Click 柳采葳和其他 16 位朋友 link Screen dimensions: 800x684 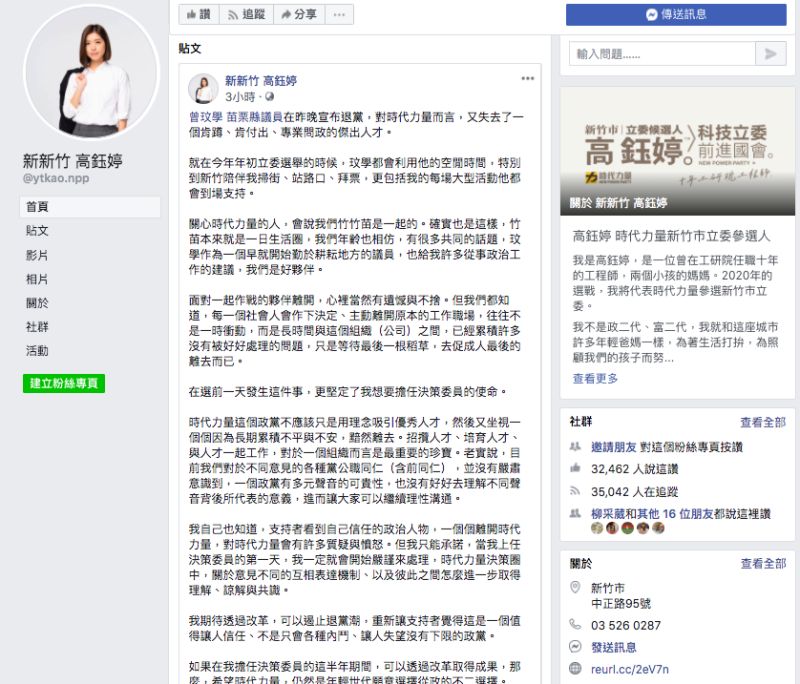[652, 514]
